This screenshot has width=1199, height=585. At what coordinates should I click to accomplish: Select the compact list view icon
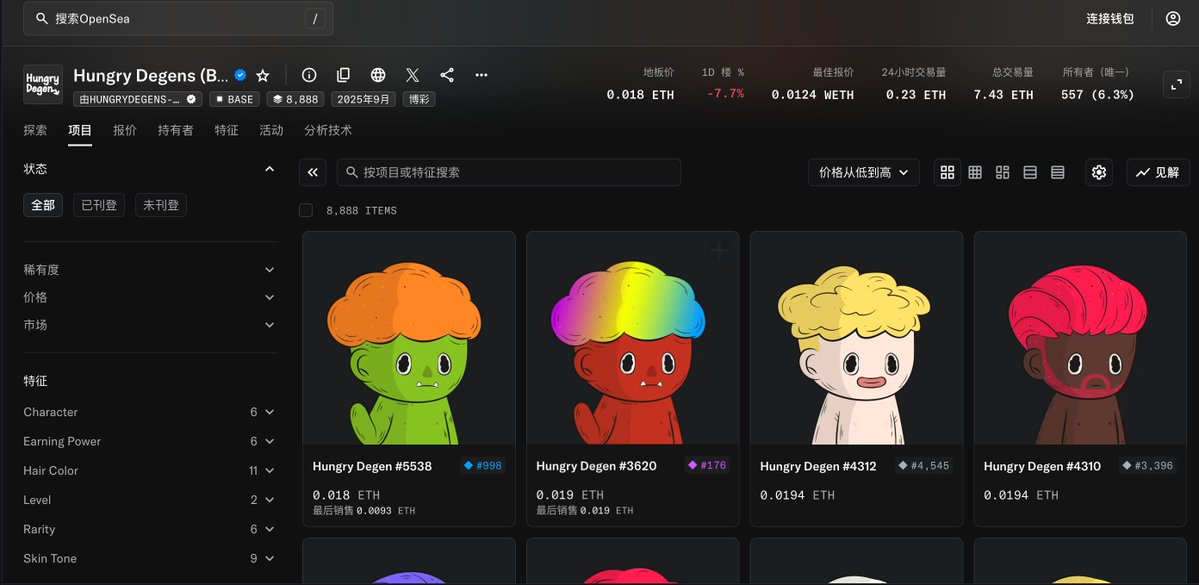point(1030,172)
